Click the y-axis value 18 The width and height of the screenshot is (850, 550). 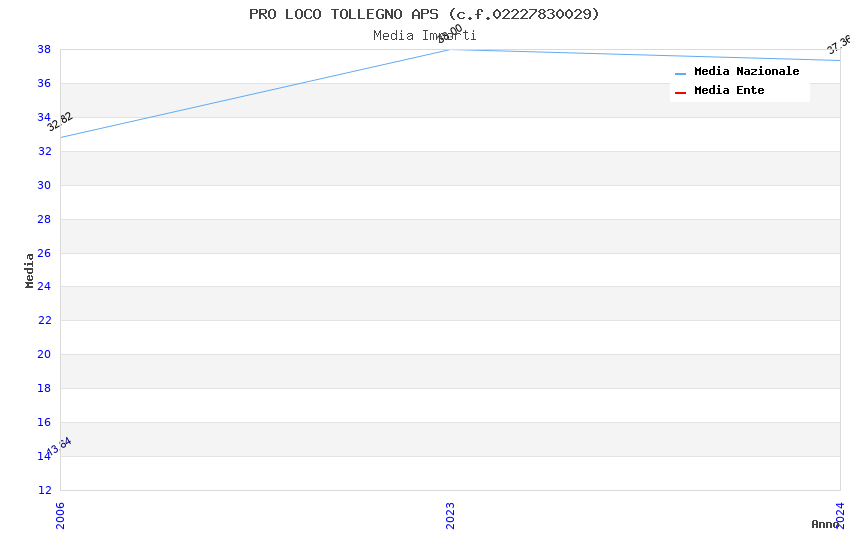[44, 388]
